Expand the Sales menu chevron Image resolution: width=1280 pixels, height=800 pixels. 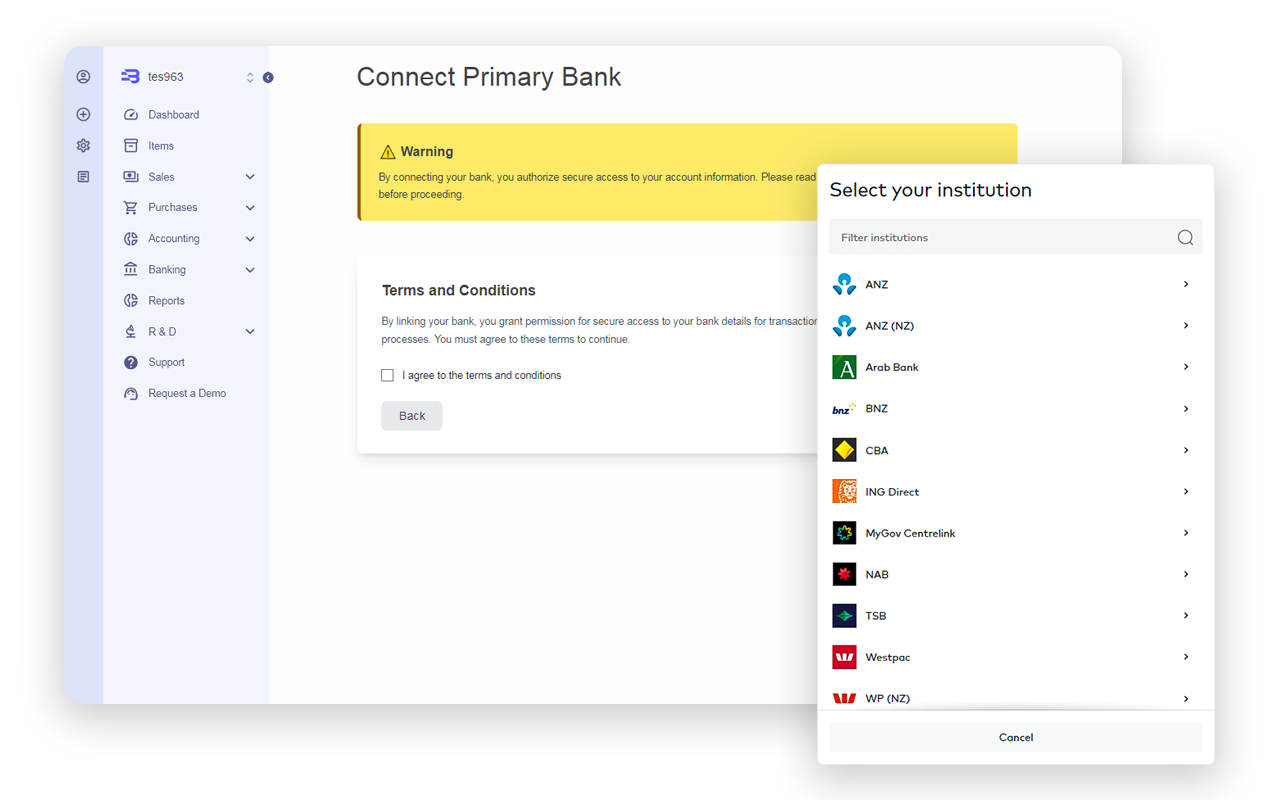pos(250,177)
